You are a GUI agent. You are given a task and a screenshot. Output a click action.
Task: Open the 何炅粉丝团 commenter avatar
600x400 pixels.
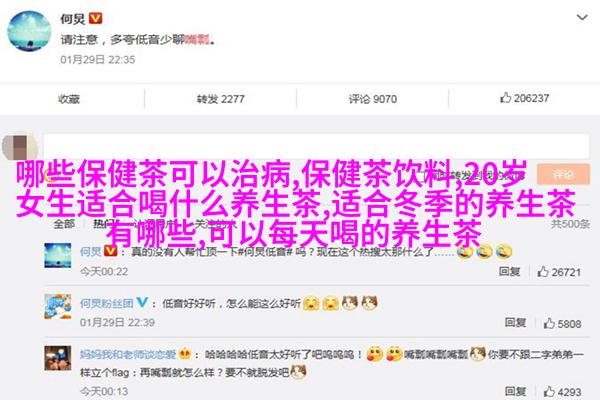(58, 307)
